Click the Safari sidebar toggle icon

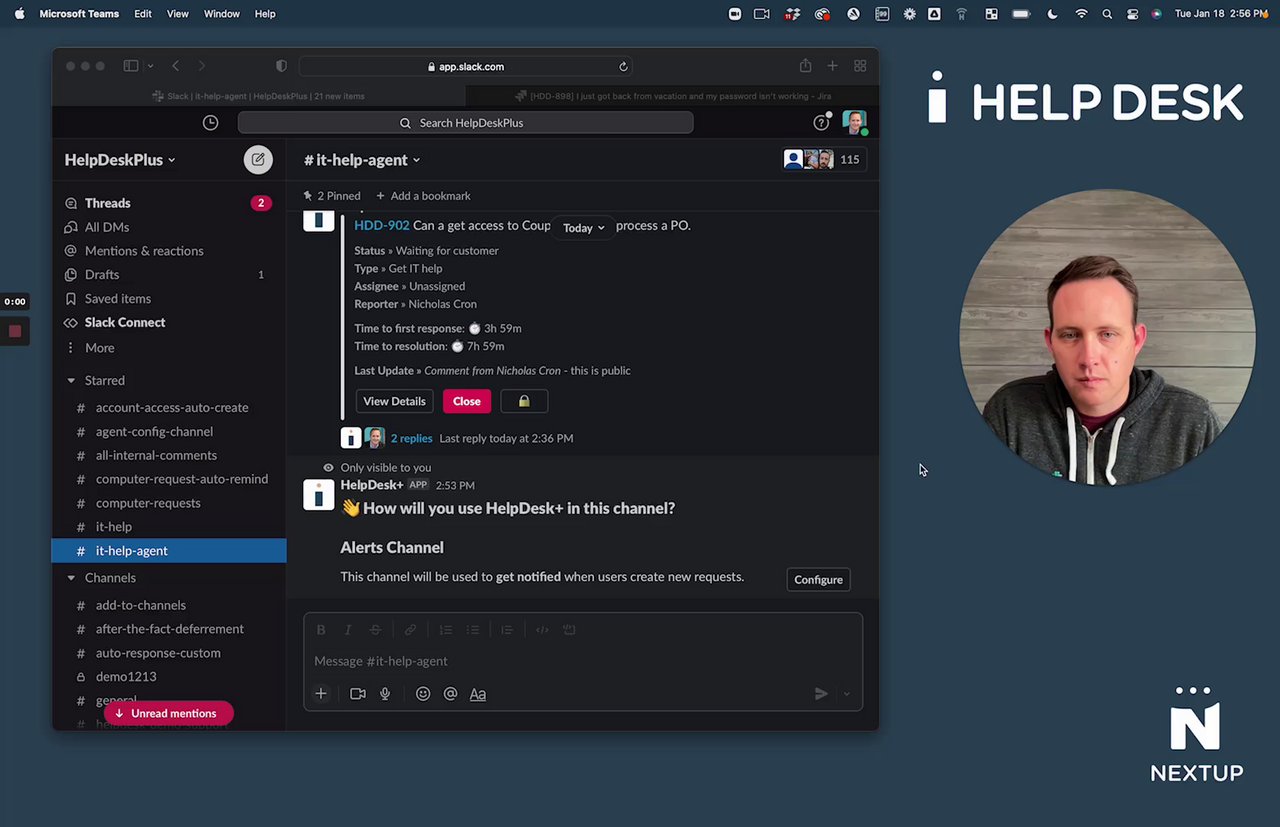click(131, 66)
